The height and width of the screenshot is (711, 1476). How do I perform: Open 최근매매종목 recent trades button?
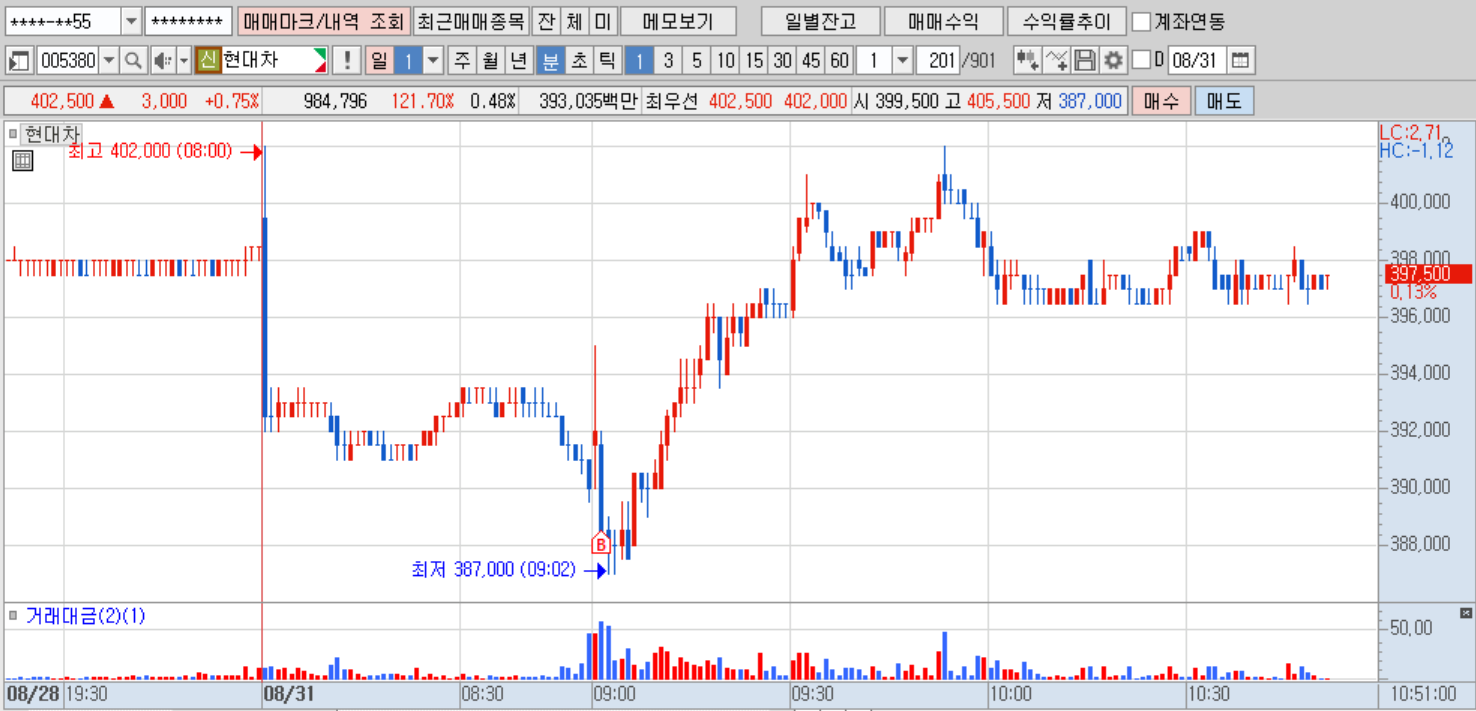470,21
